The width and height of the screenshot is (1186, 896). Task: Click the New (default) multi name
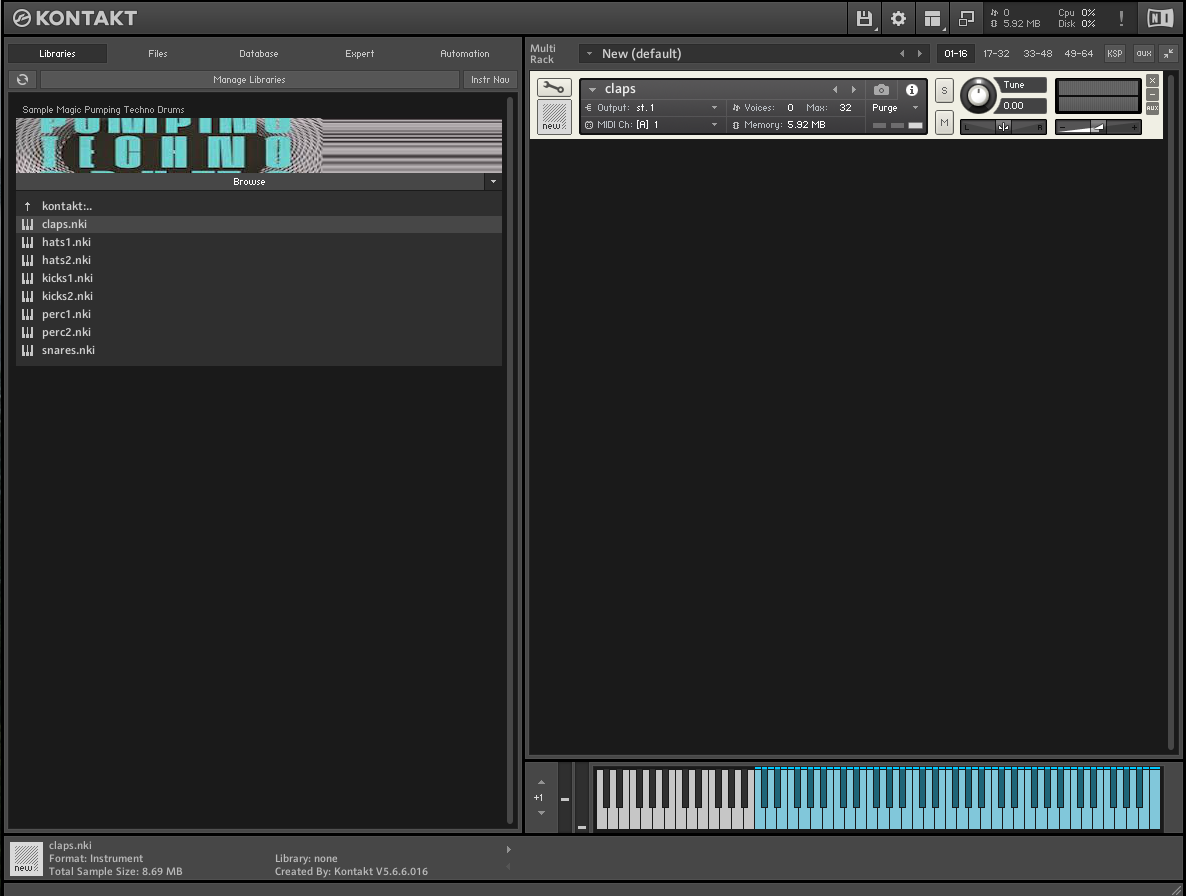[641, 54]
